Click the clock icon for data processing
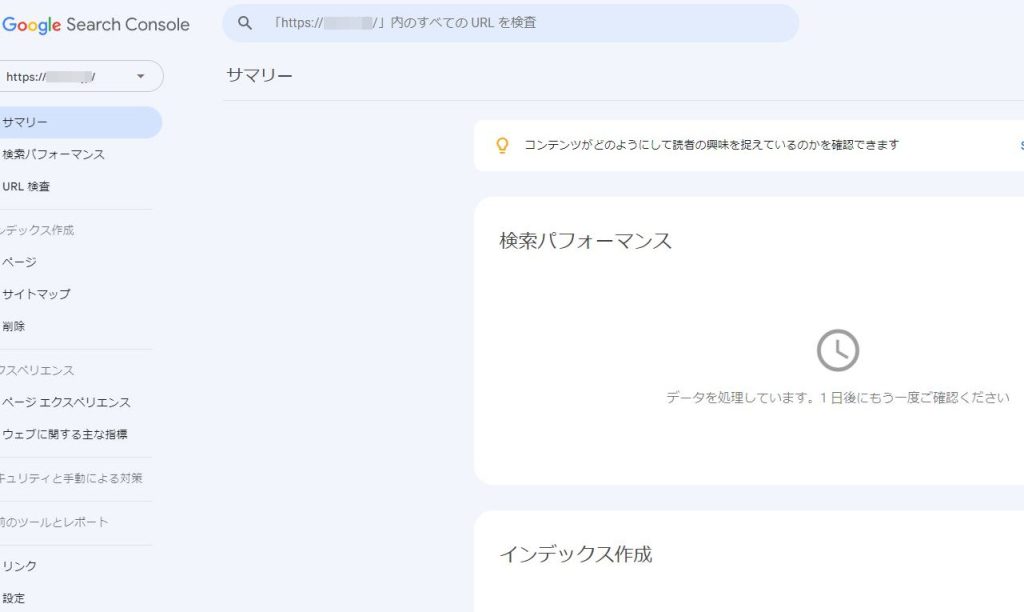The height and width of the screenshot is (612, 1024). (x=837, y=350)
